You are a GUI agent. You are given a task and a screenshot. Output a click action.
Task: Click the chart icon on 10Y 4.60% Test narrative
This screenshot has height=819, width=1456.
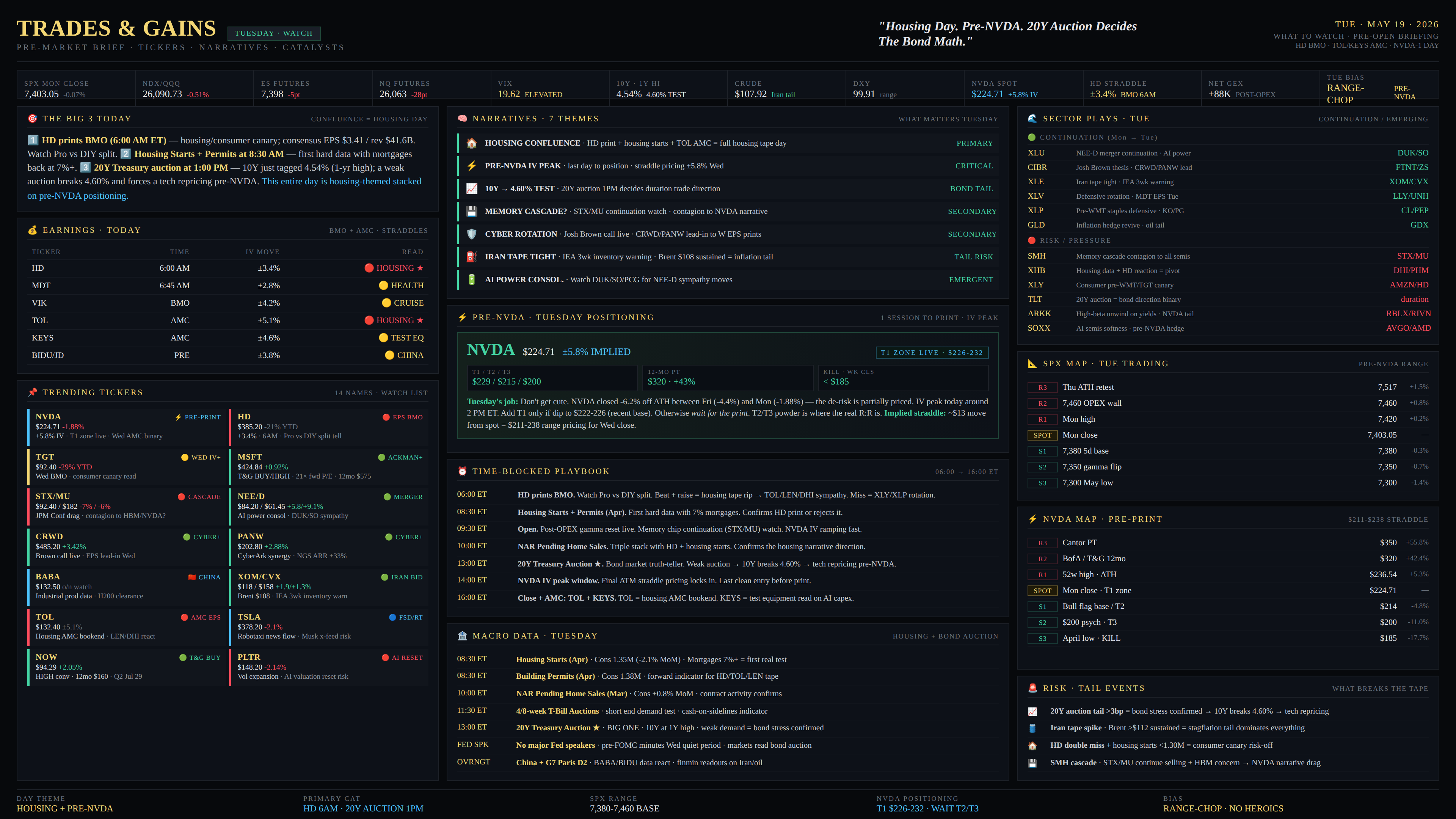[x=471, y=189]
